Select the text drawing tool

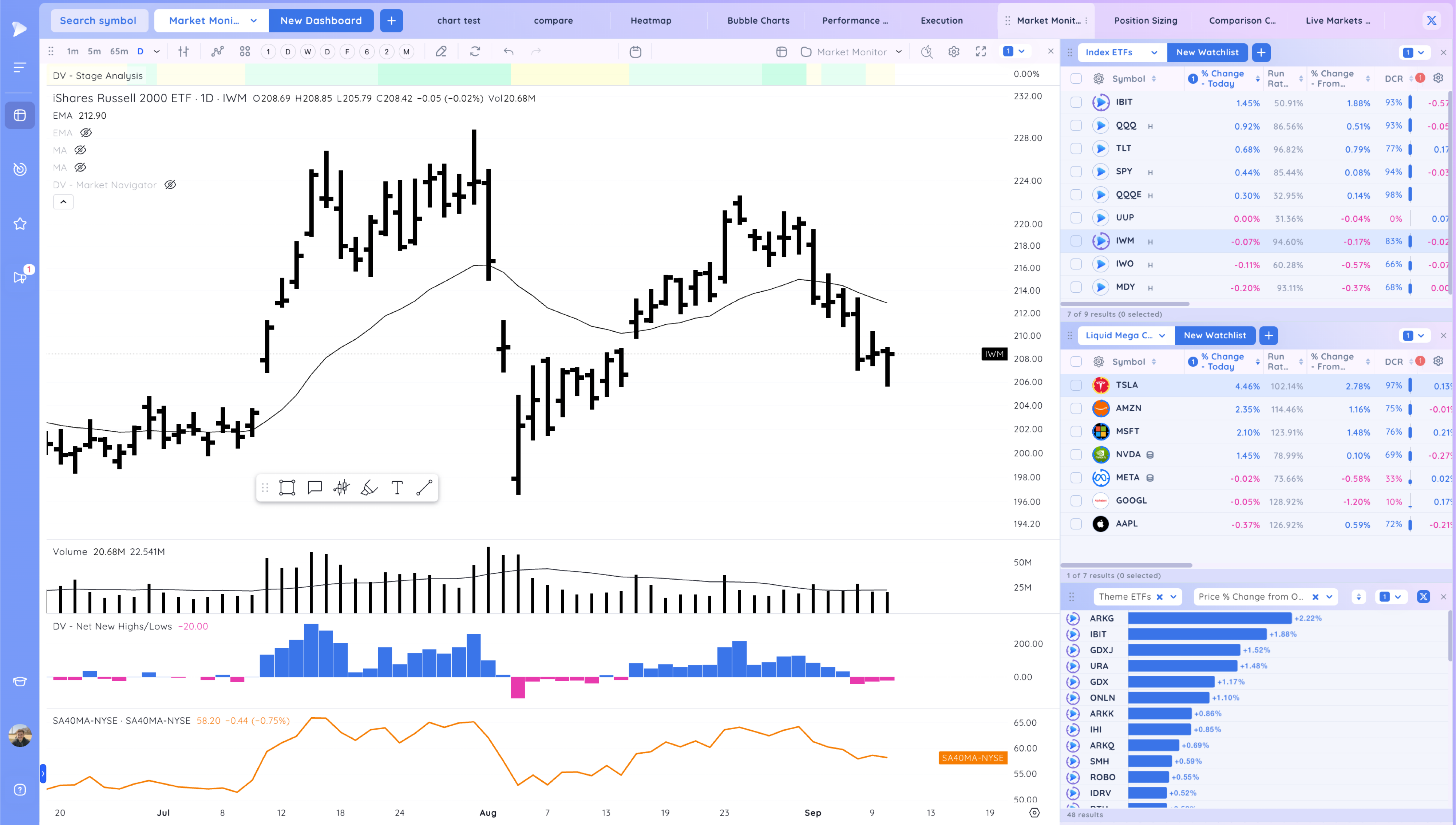(x=397, y=488)
